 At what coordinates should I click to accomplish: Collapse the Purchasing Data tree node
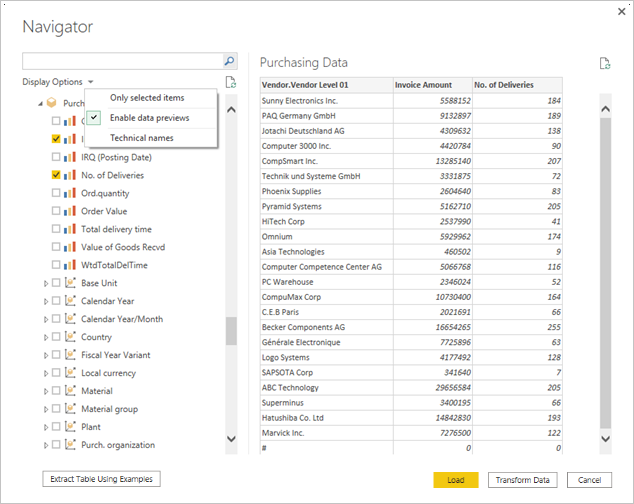coord(40,104)
